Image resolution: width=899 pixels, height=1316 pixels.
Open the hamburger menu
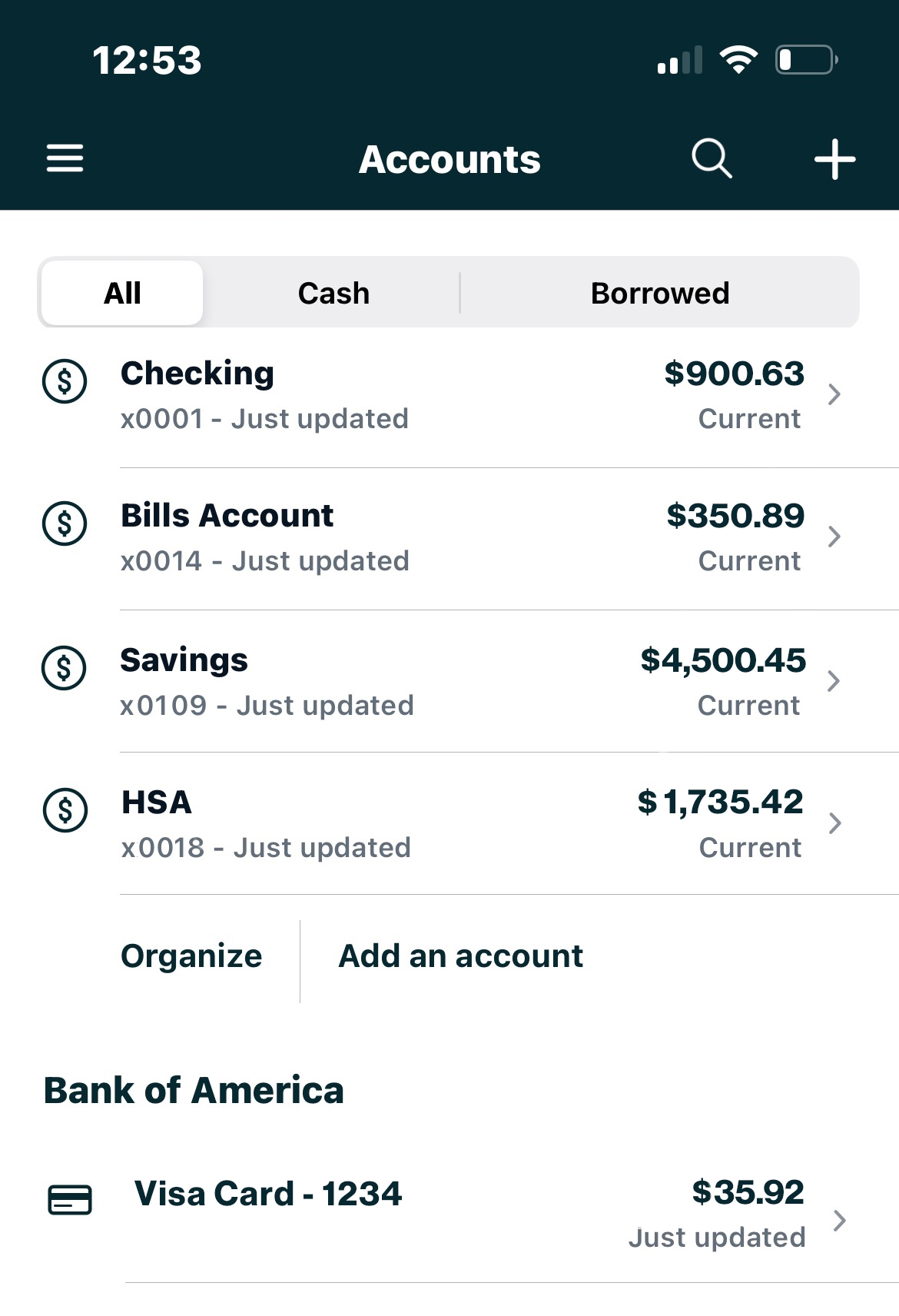[65, 158]
